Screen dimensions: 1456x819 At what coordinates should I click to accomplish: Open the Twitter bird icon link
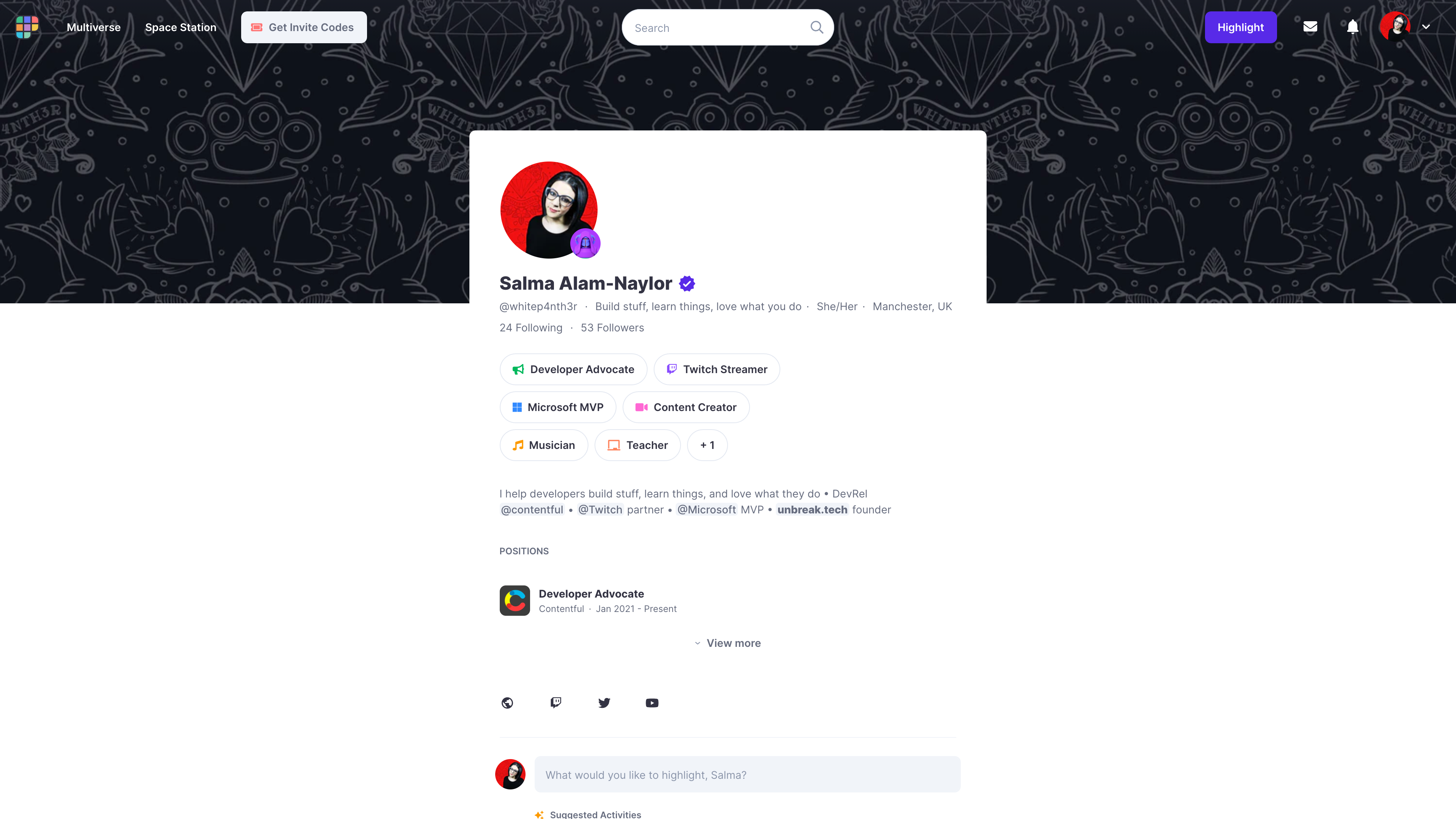pyautogui.click(x=604, y=703)
